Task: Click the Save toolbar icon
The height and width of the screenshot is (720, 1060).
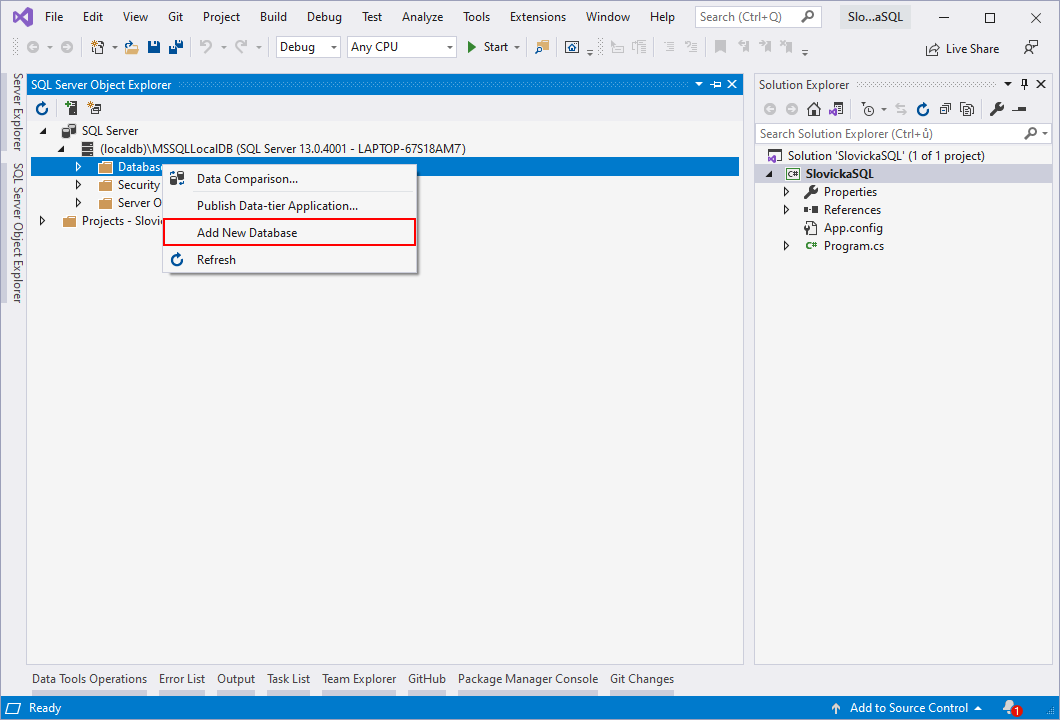Action: [154, 47]
